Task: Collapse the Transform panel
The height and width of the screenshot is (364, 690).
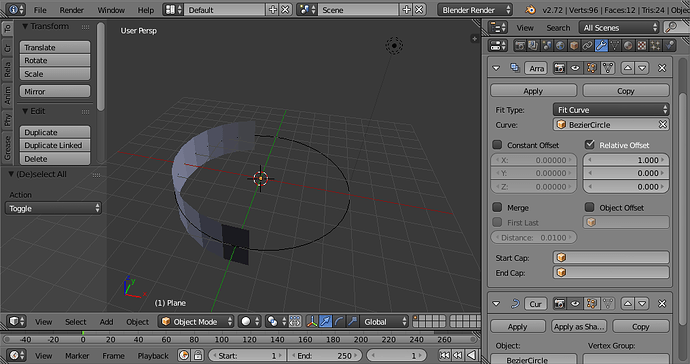Action: tap(26, 26)
